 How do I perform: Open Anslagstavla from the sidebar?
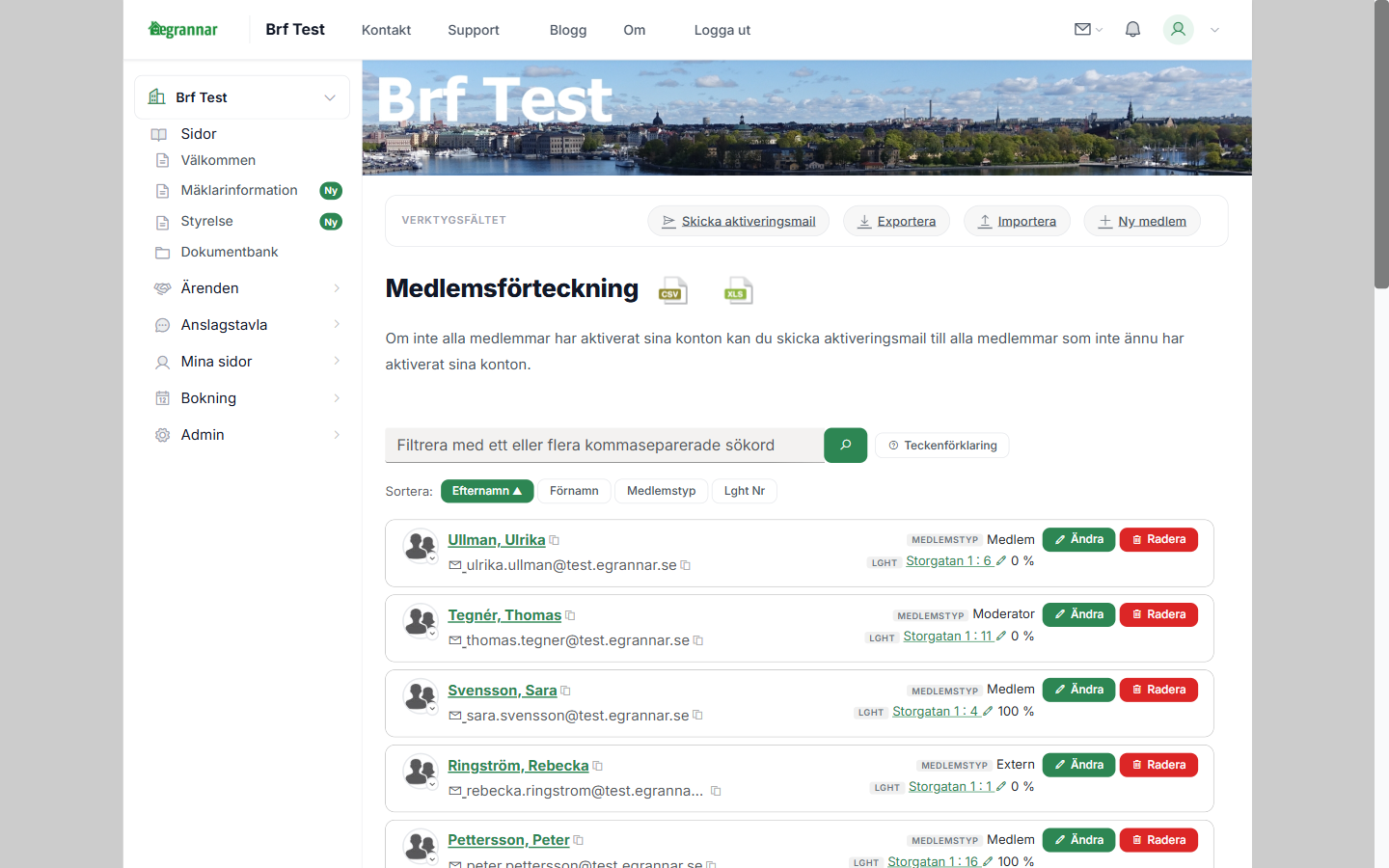click(226, 324)
